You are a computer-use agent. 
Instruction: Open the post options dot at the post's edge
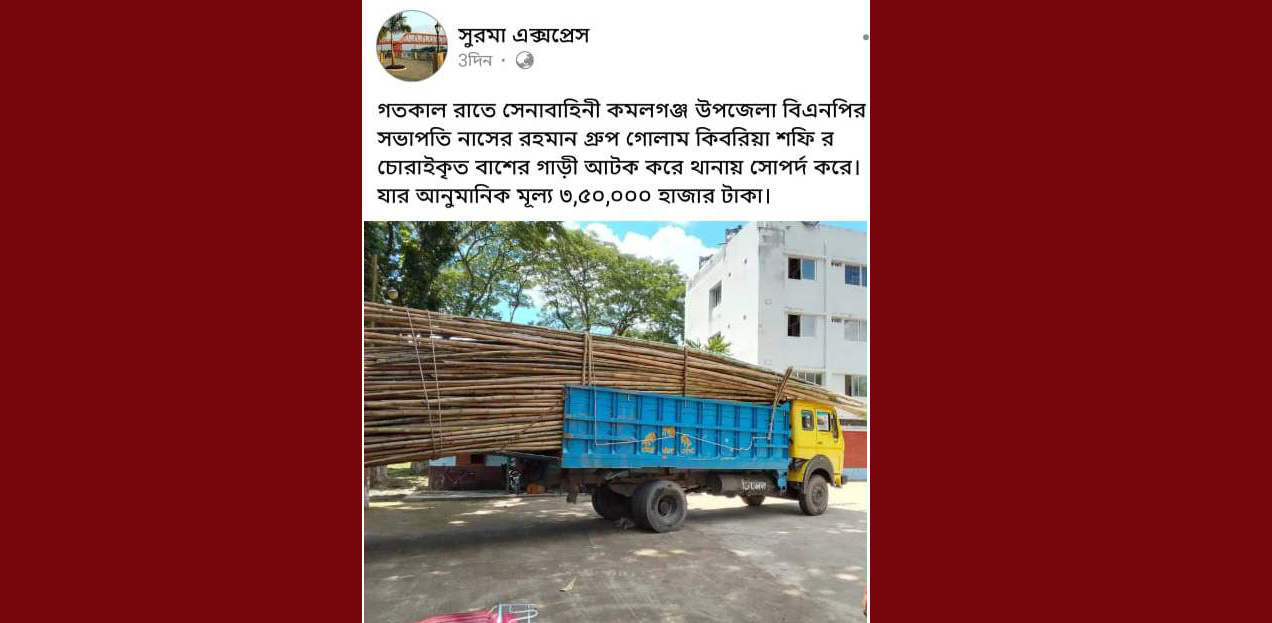pyautogui.click(x=865, y=37)
